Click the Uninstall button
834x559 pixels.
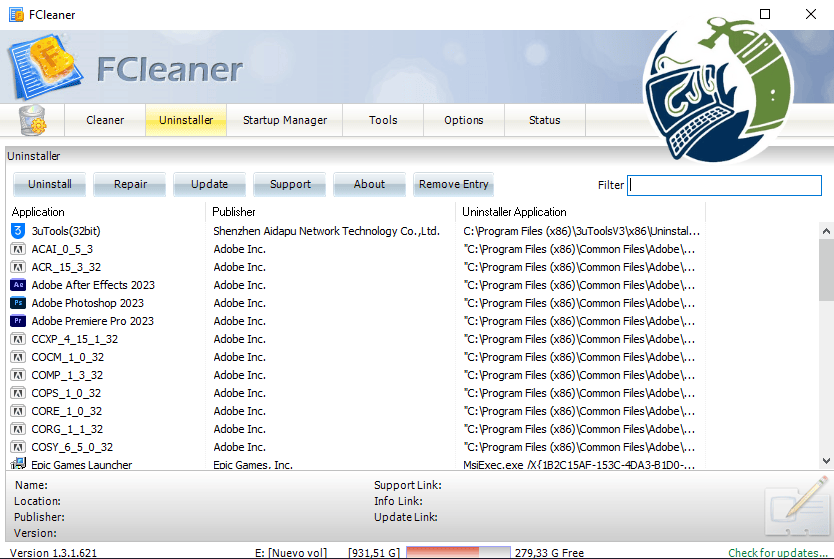(x=49, y=184)
